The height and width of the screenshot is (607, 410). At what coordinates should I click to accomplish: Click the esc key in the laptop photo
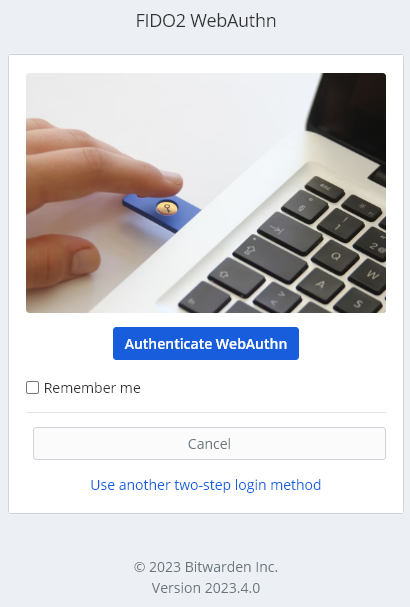[324, 189]
